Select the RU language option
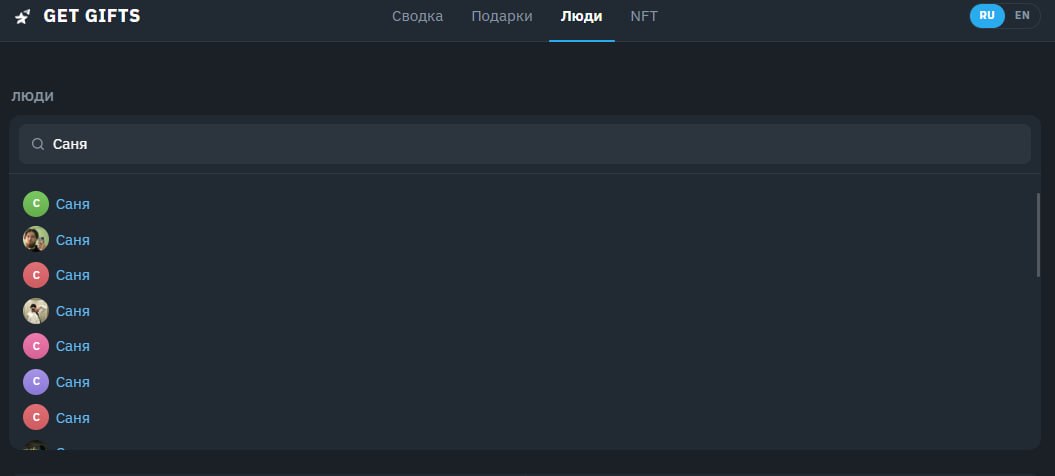1055x476 pixels. [x=987, y=15]
